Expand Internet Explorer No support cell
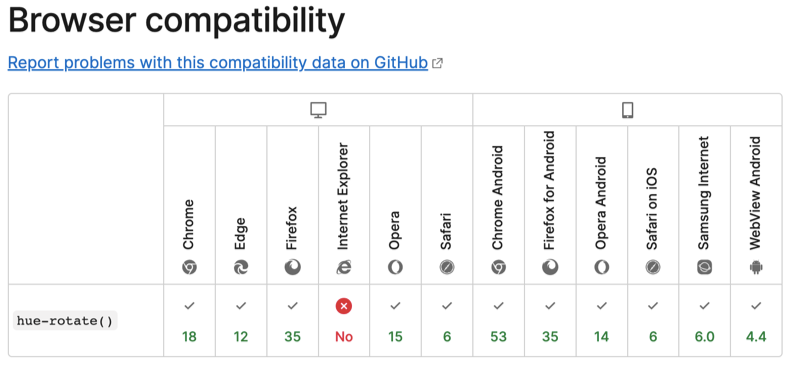 344,320
